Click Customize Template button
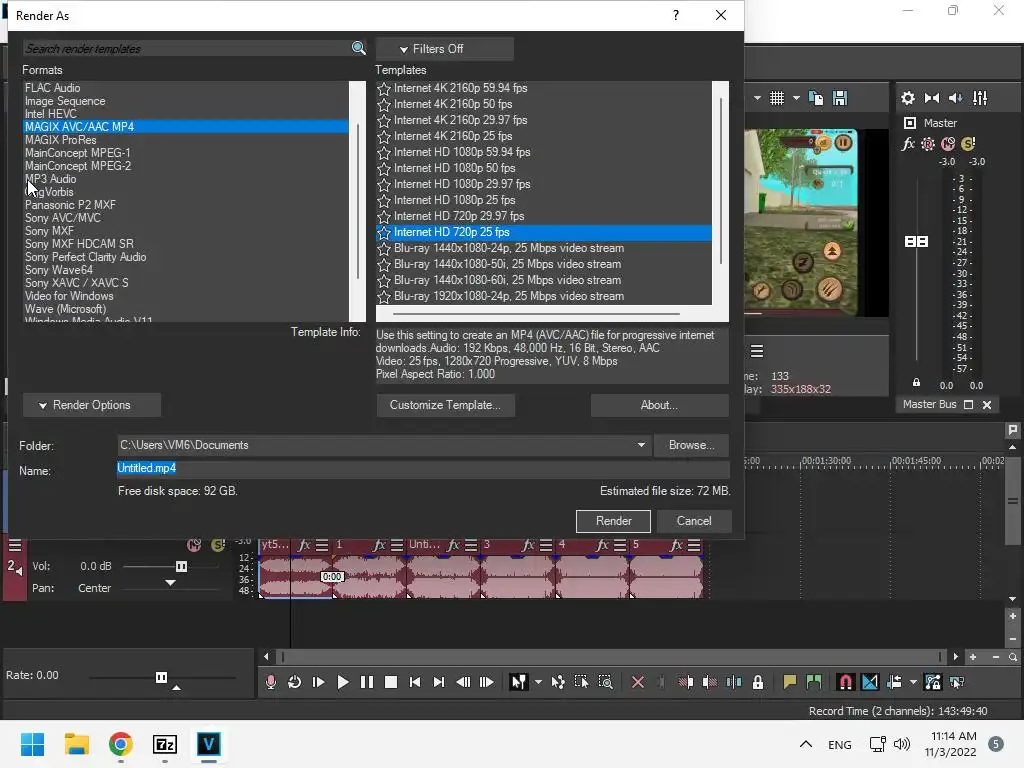1024x768 pixels. (445, 405)
